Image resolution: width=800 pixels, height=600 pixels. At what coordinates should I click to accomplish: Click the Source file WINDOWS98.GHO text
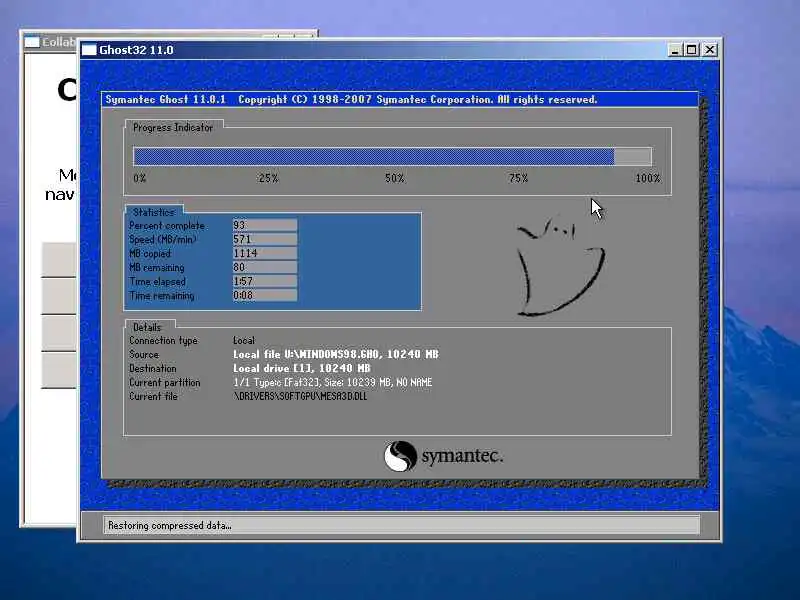pos(336,354)
